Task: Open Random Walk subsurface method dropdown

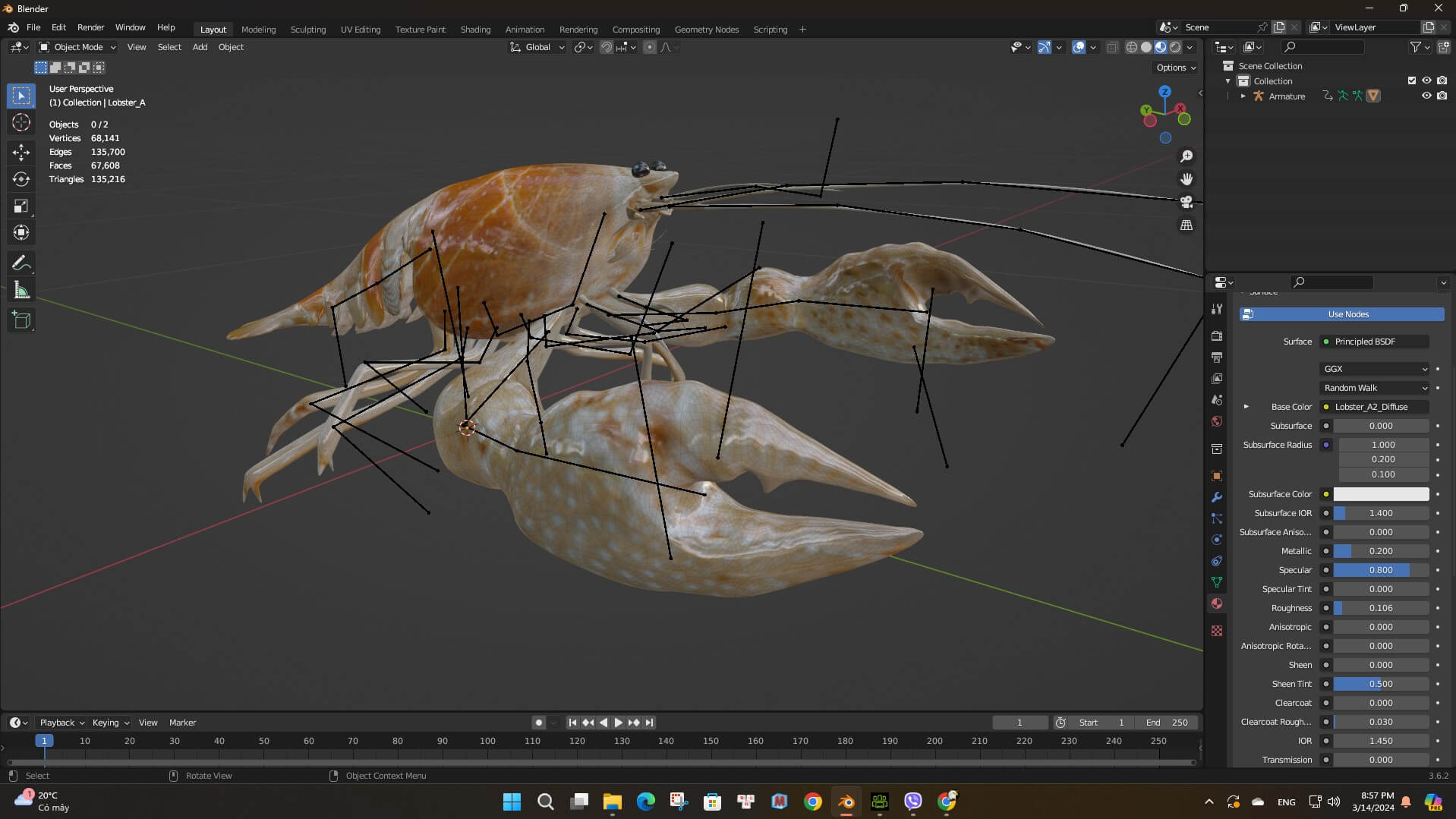Action: (x=1375, y=388)
